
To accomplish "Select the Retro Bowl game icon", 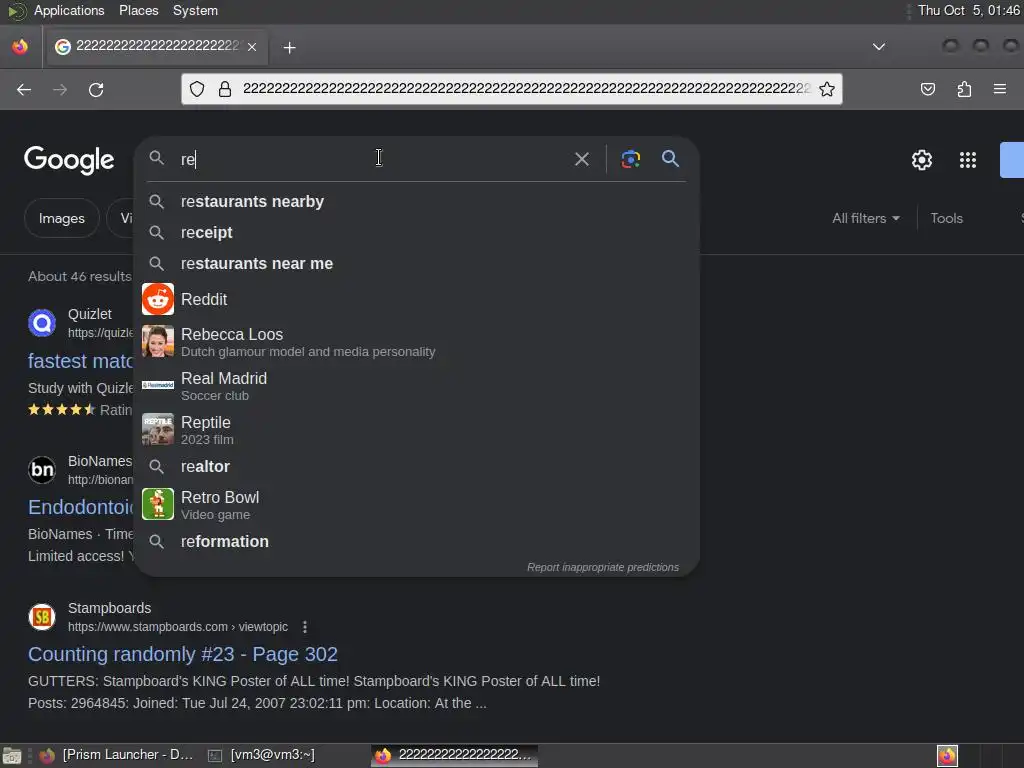I will point(158,504).
